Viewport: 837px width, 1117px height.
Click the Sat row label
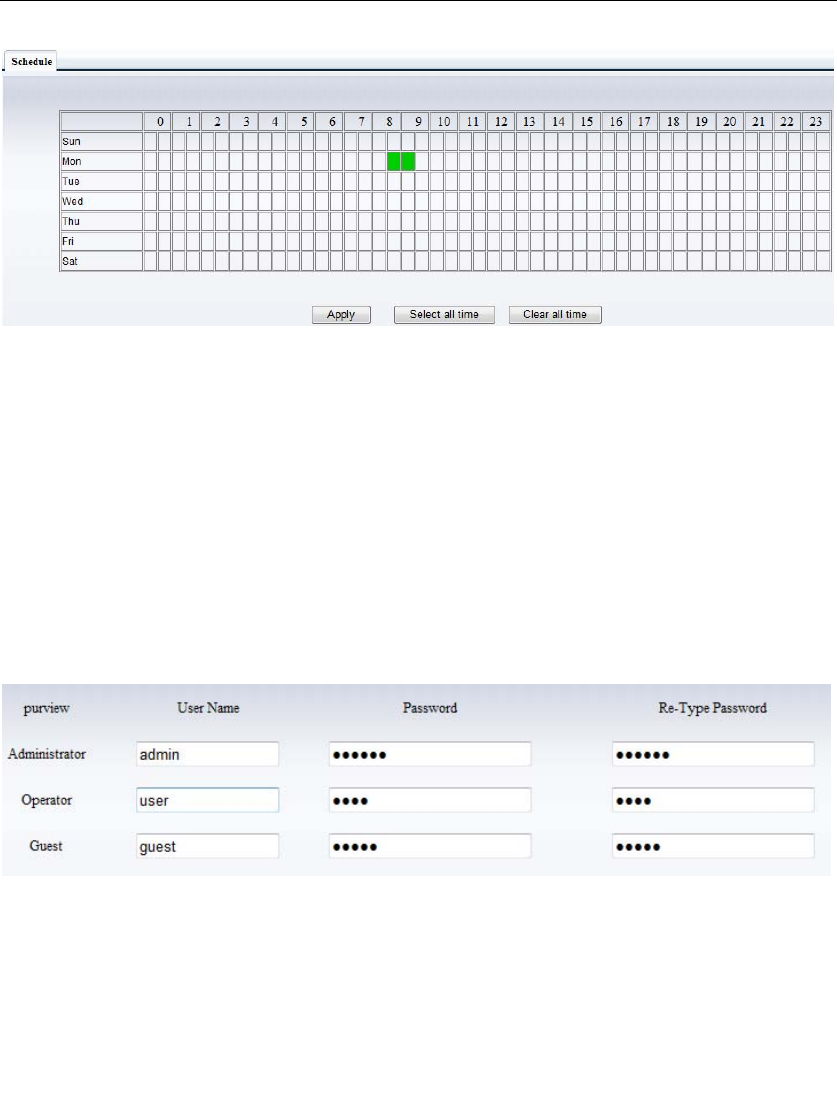(70, 261)
